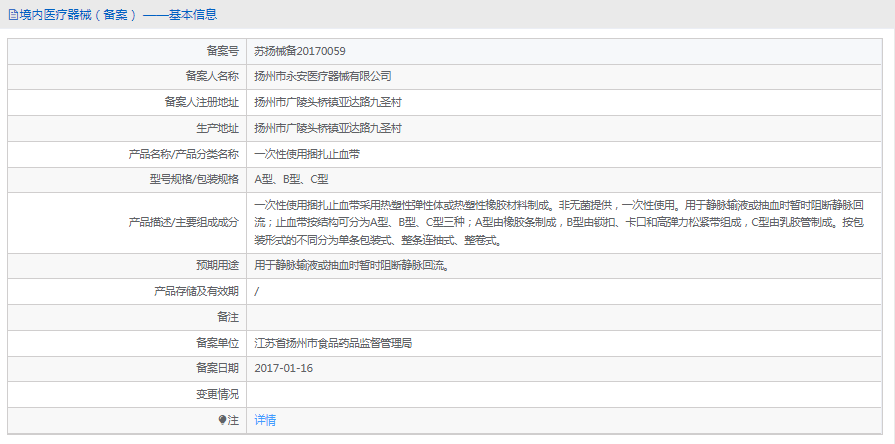Select the filing number 苏扬械备20170059
Viewport: 895px width, 444px height.
coord(300,51)
